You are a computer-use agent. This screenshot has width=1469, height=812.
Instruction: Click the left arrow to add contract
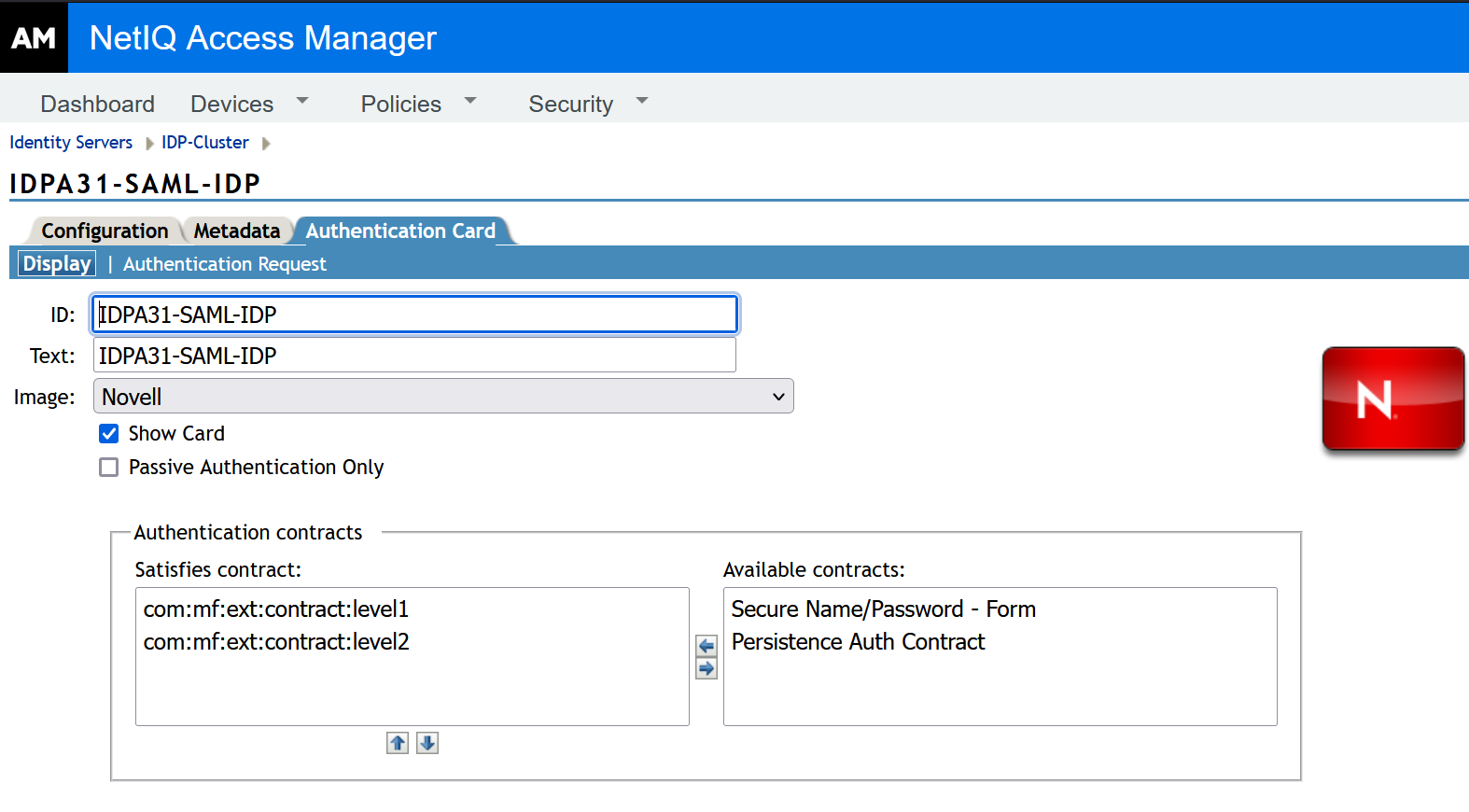[707, 646]
